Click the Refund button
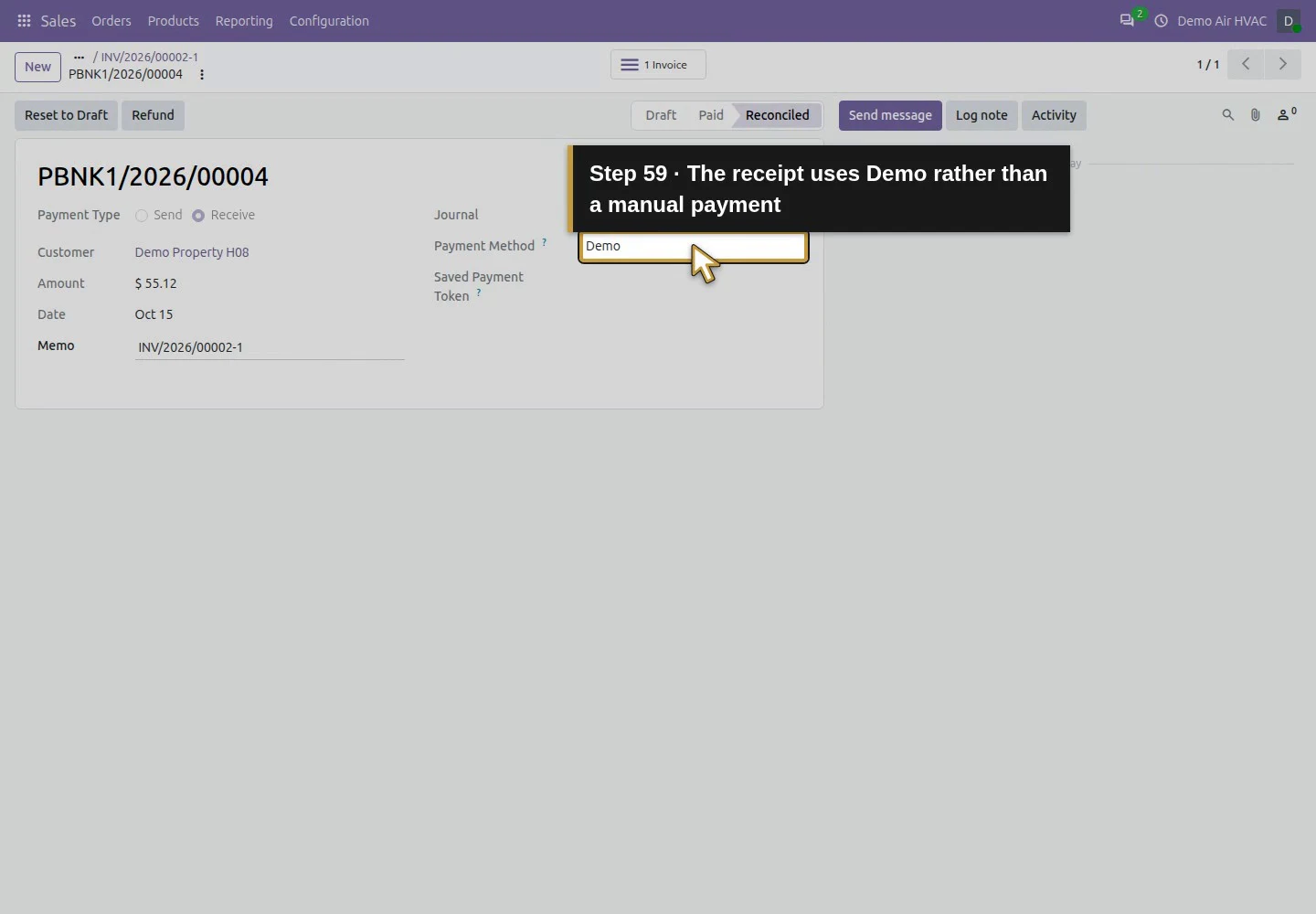Image resolution: width=1316 pixels, height=914 pixels. pyautogui.click(x=153, y=115)
